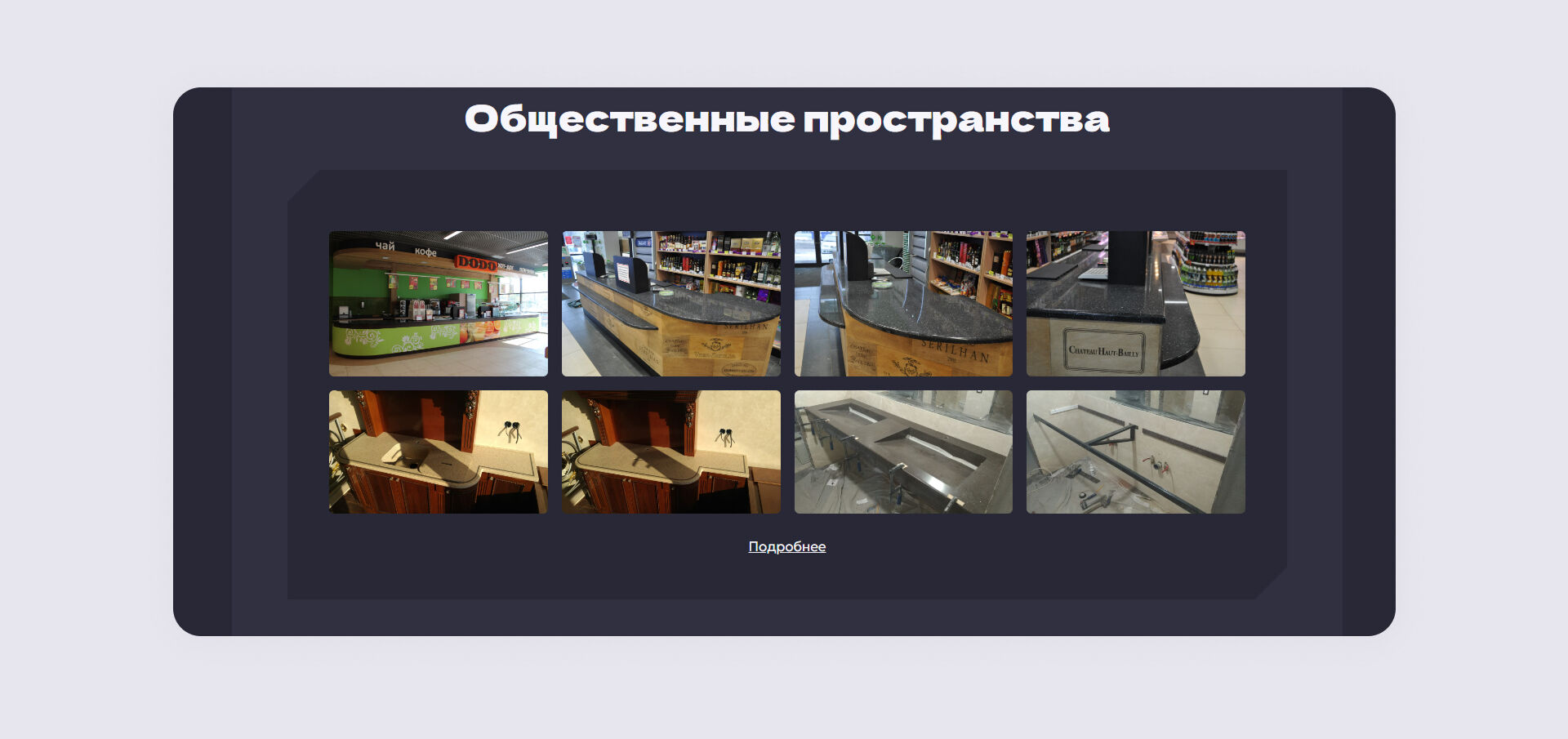
Task: Click the кофе lettering above the kiosk
Action: (x=425, y=252)
